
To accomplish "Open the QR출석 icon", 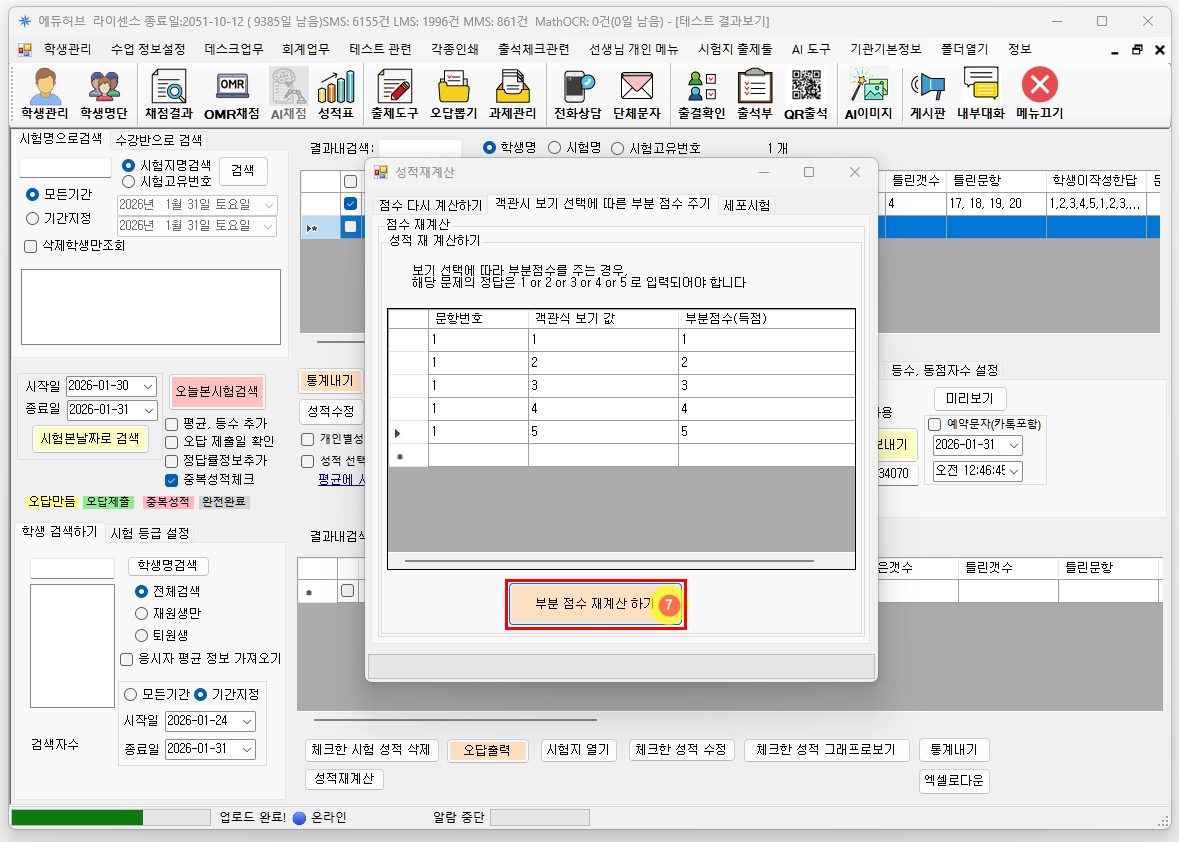I will tap(805, 95).
